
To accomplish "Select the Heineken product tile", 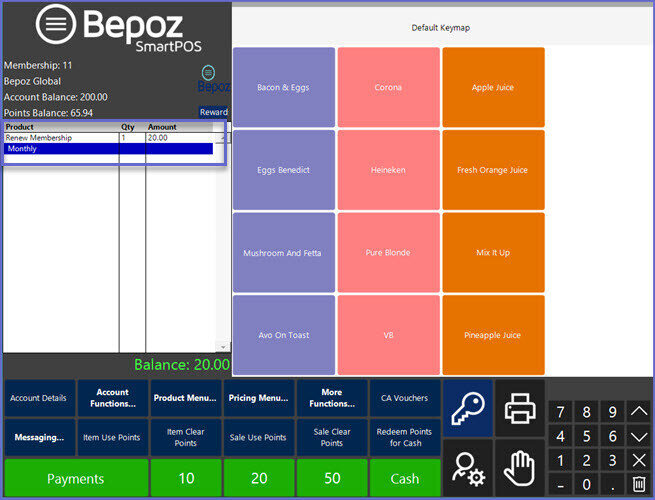I will pos(388,170).
